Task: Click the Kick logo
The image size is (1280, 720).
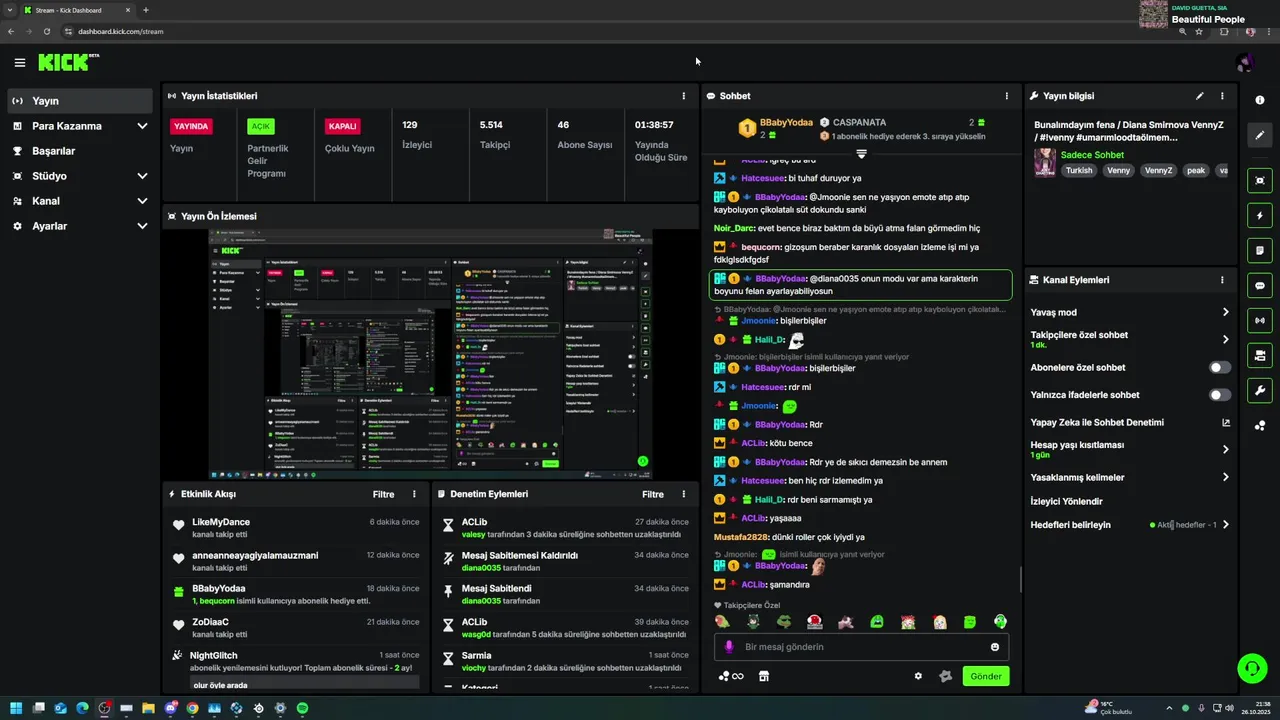Action: (x=68, y=62)
